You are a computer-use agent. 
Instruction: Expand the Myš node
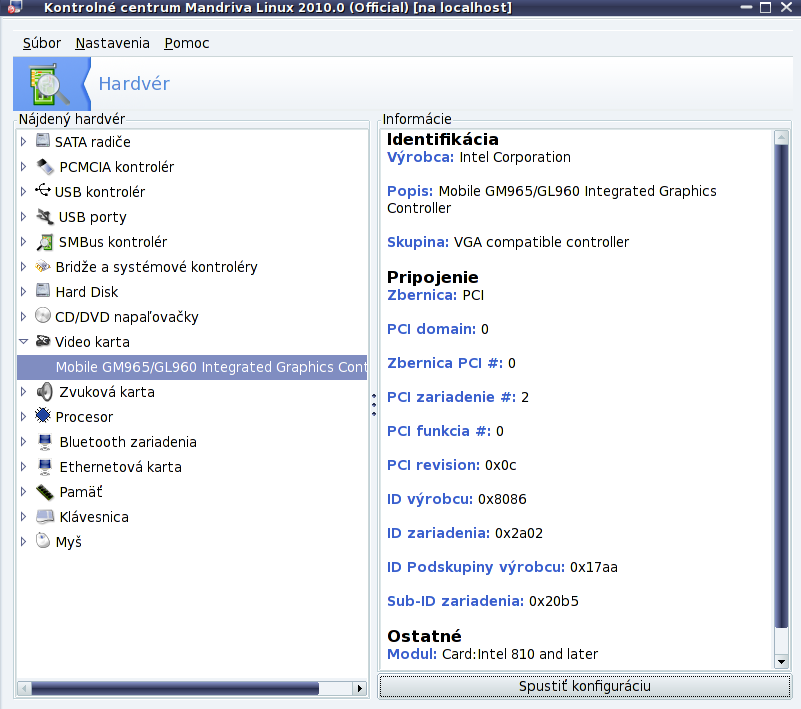(23, 542)
